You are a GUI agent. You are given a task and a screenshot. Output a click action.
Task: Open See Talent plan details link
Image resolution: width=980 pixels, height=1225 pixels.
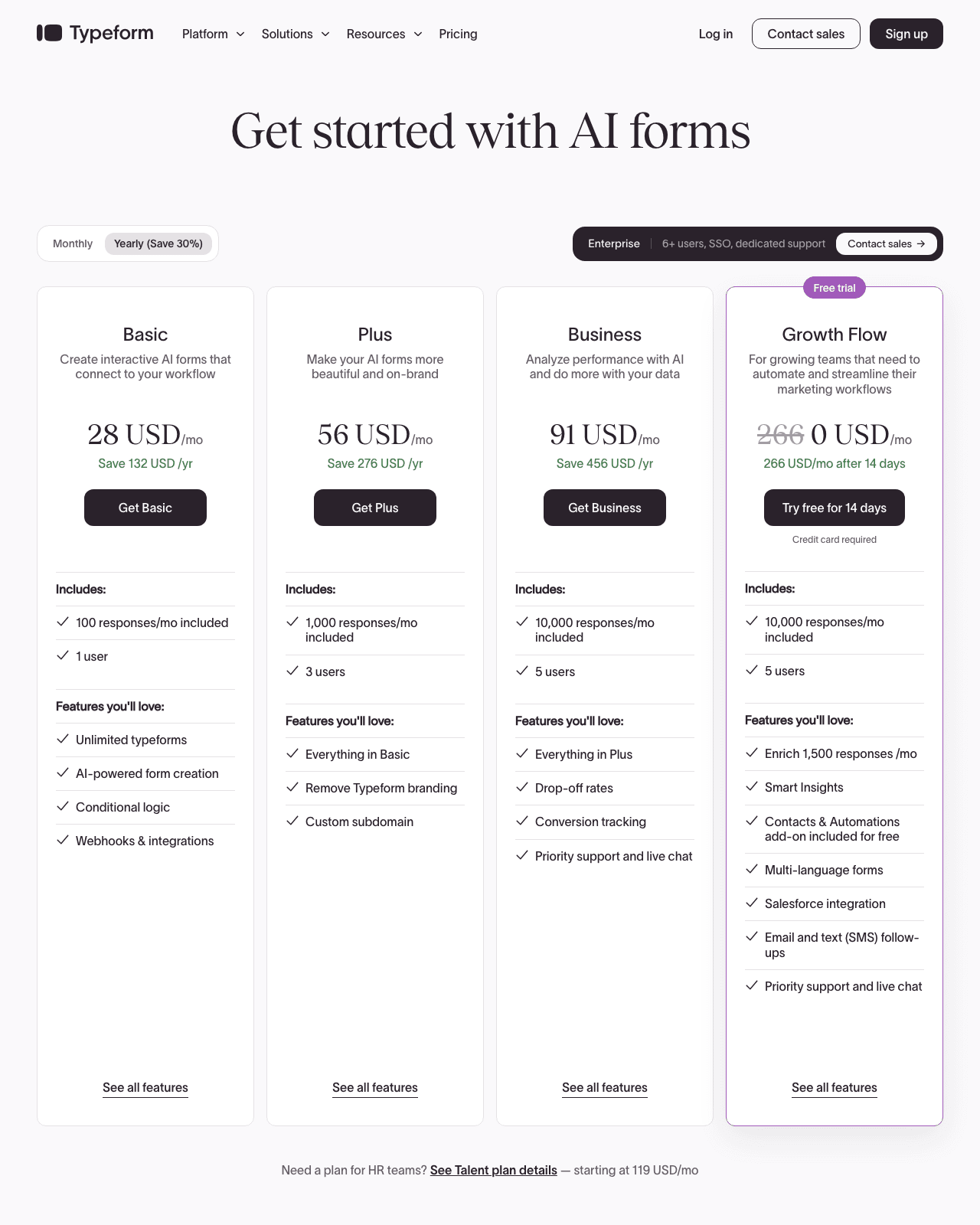[x=494, y=1170]
